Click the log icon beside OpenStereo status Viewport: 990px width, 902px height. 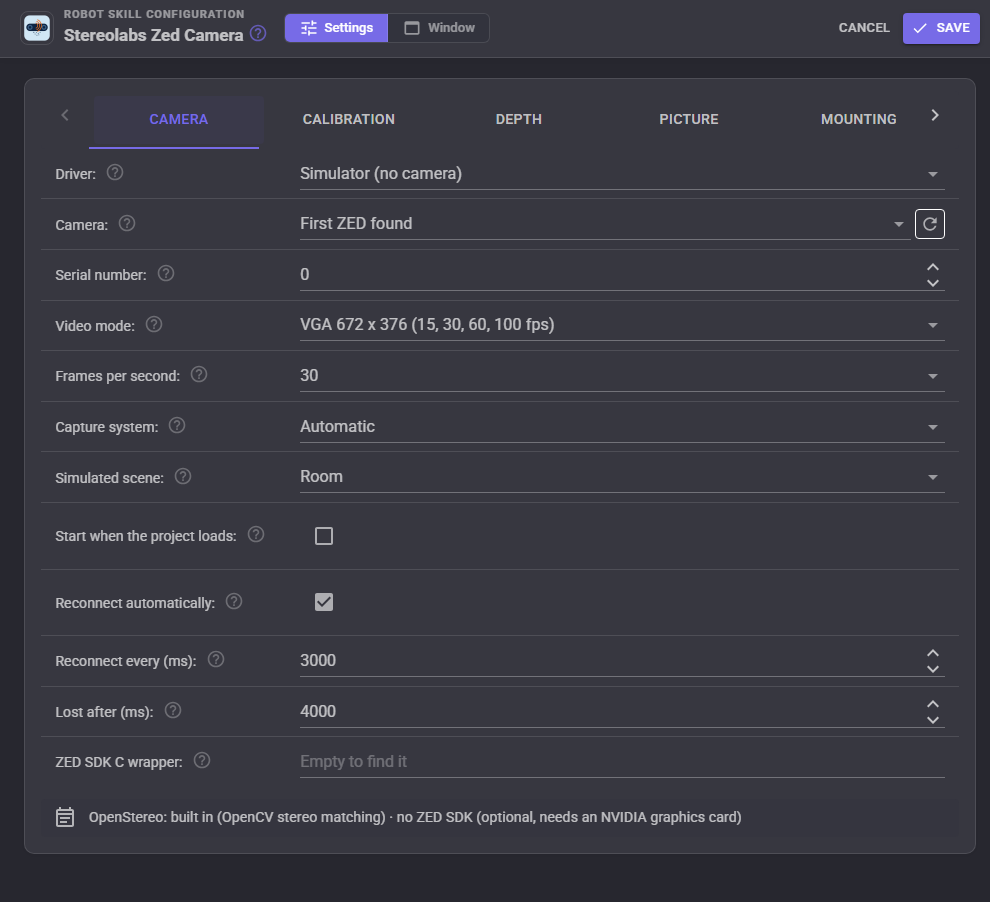tap(65, 817)
